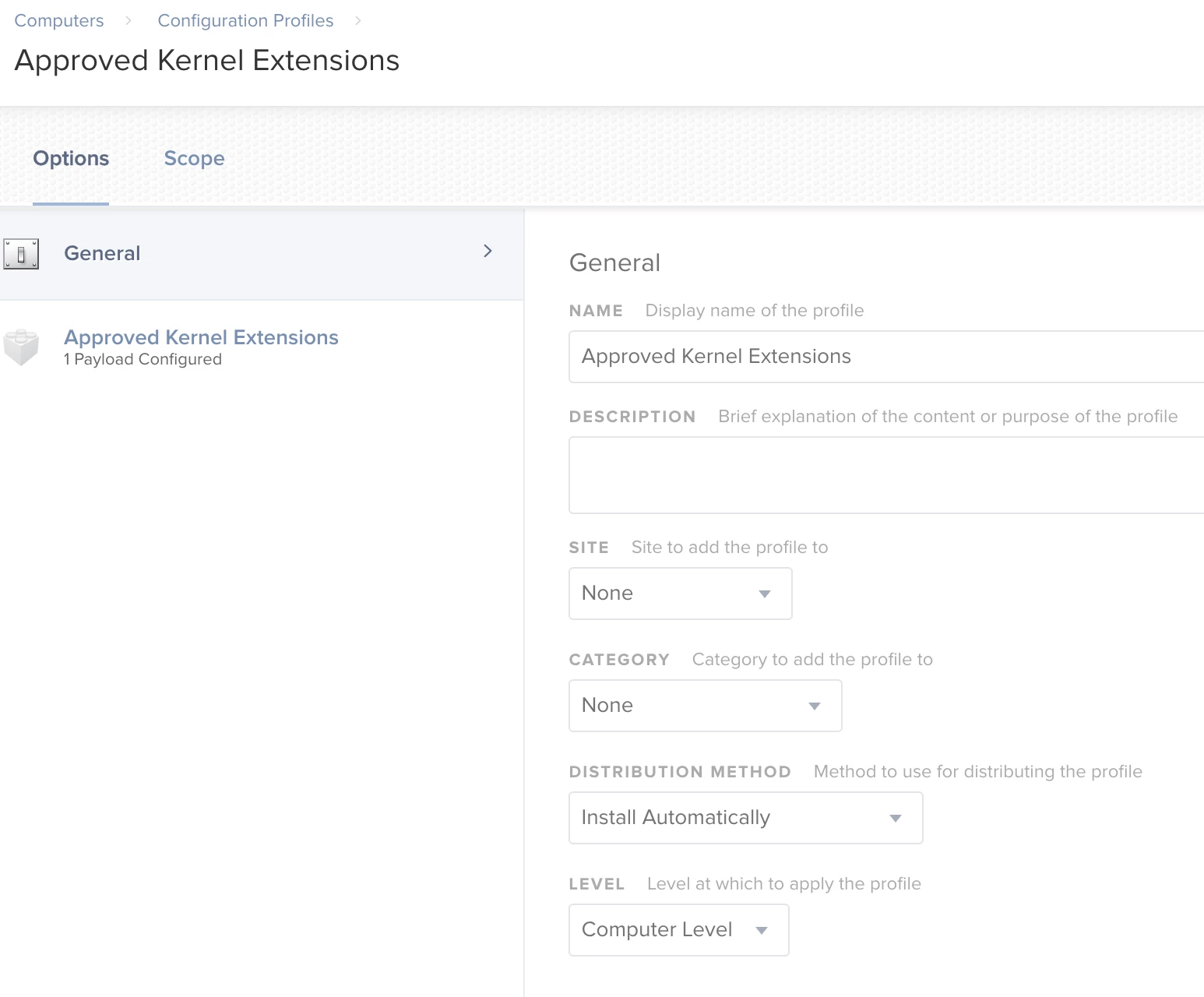Click the DESCRIPTION field label
Image resolution: width=1204 pixels, height=997 pixels.
[x=632, y=417]
